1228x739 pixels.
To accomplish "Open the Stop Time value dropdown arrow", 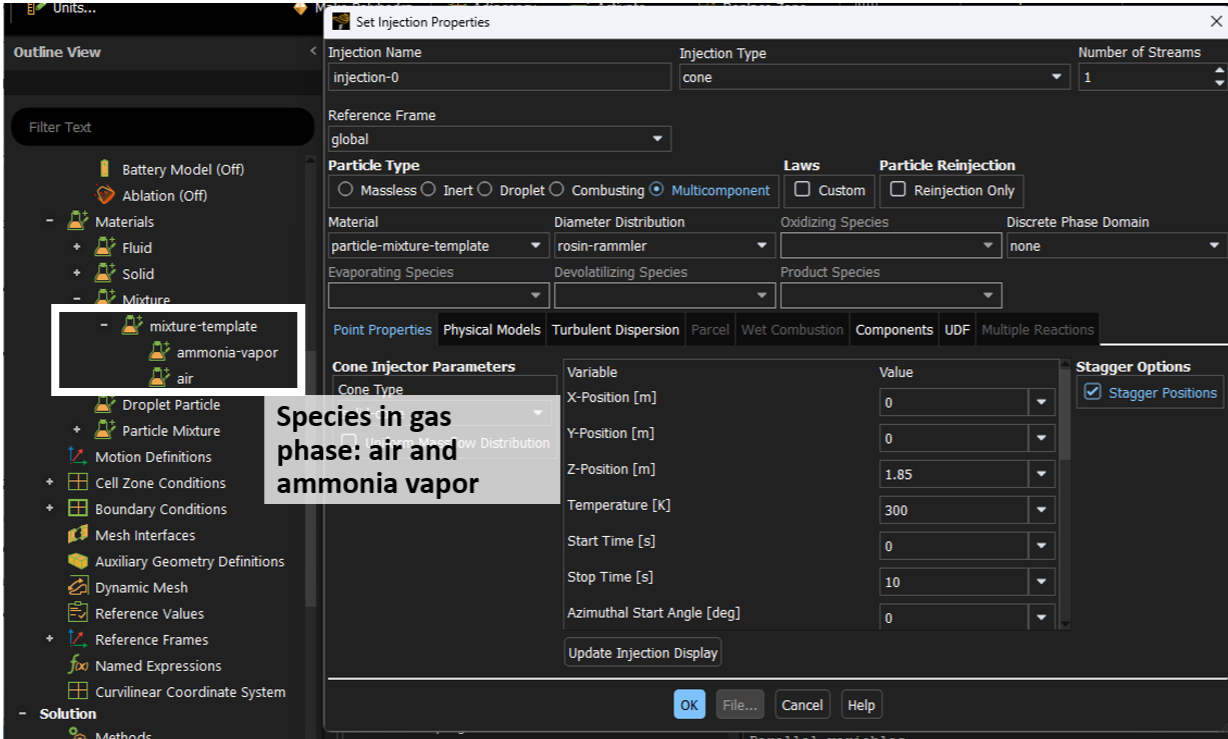I will coord(1041,582).
